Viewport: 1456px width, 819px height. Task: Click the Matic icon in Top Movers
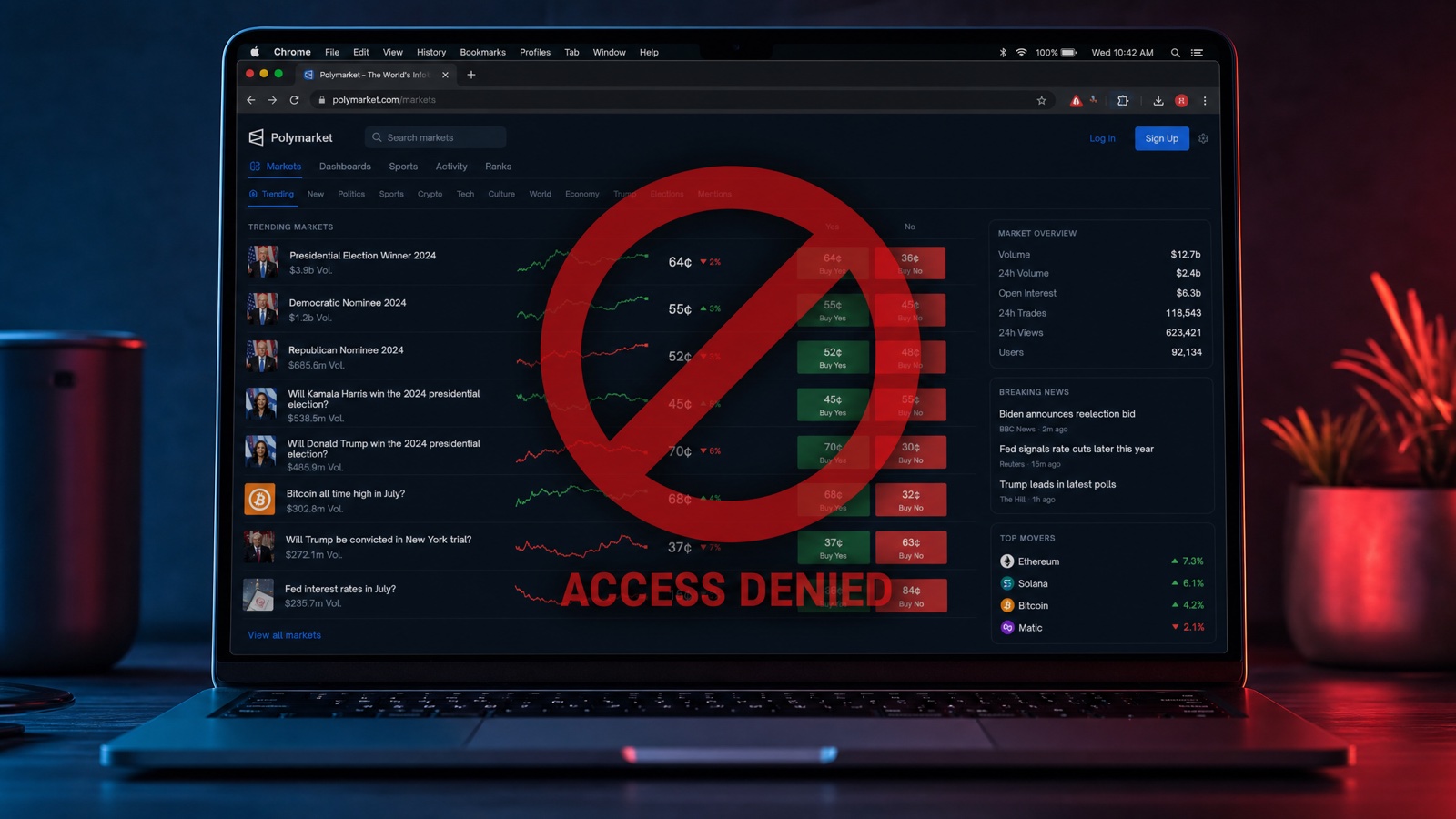click(1007, 627)
